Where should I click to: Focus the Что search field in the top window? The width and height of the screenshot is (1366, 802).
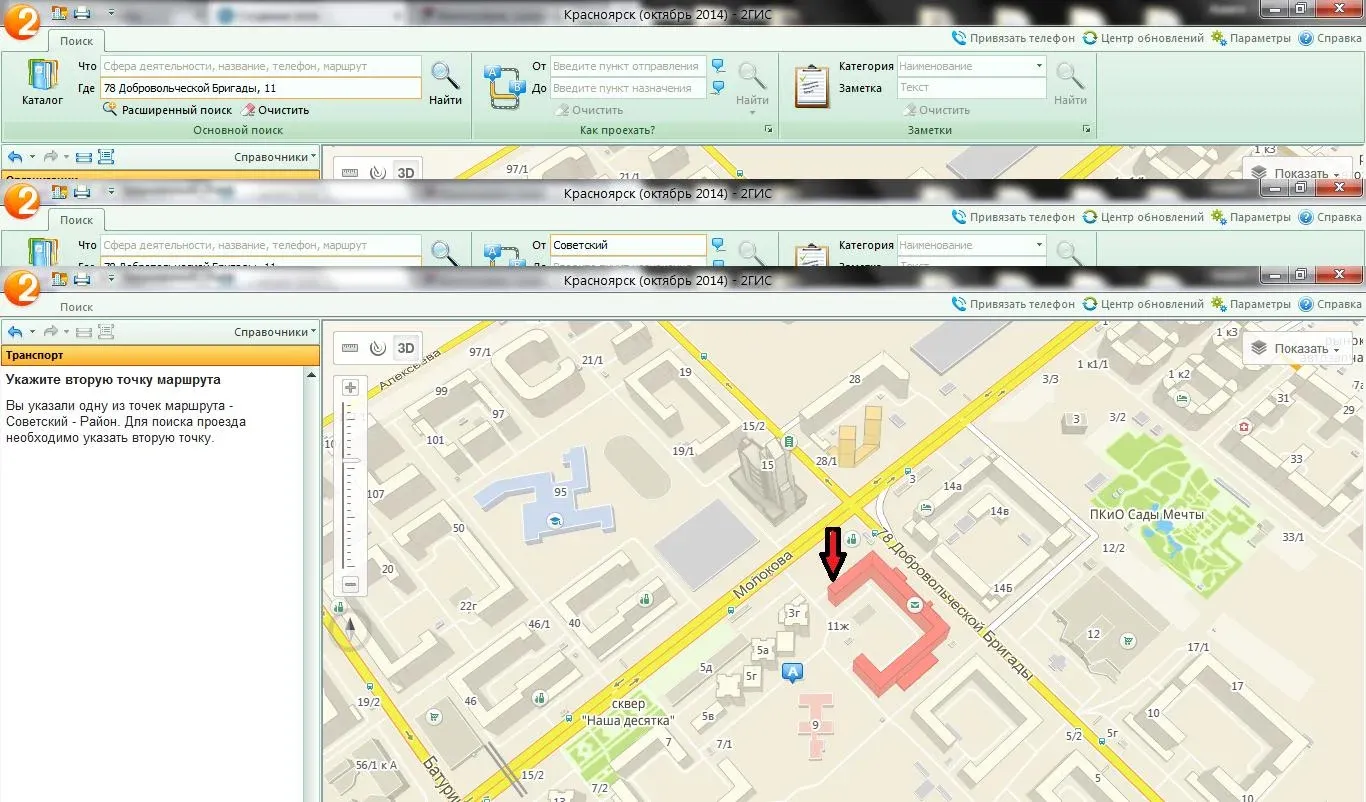(261, 66)
